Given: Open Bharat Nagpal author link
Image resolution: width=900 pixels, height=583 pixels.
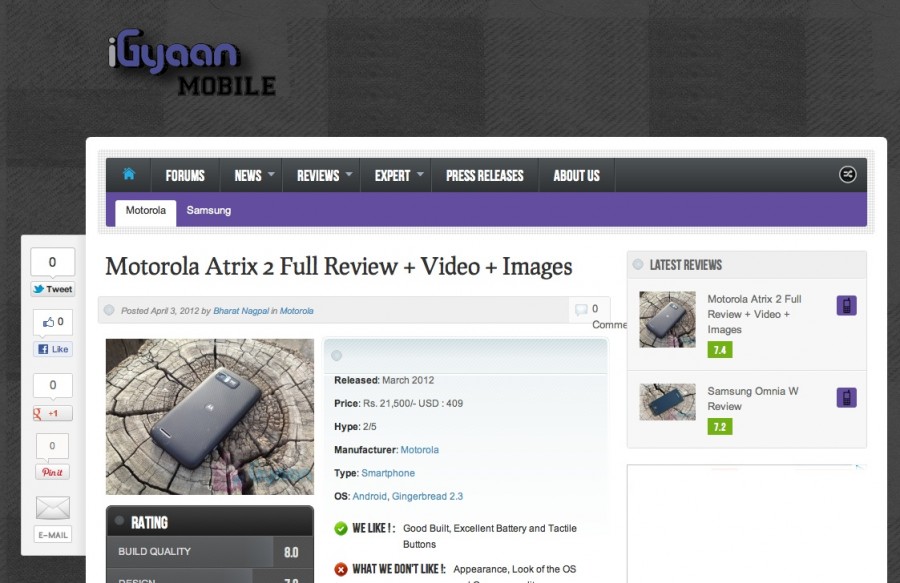Looking at the screenshot, I should (240, 311).
